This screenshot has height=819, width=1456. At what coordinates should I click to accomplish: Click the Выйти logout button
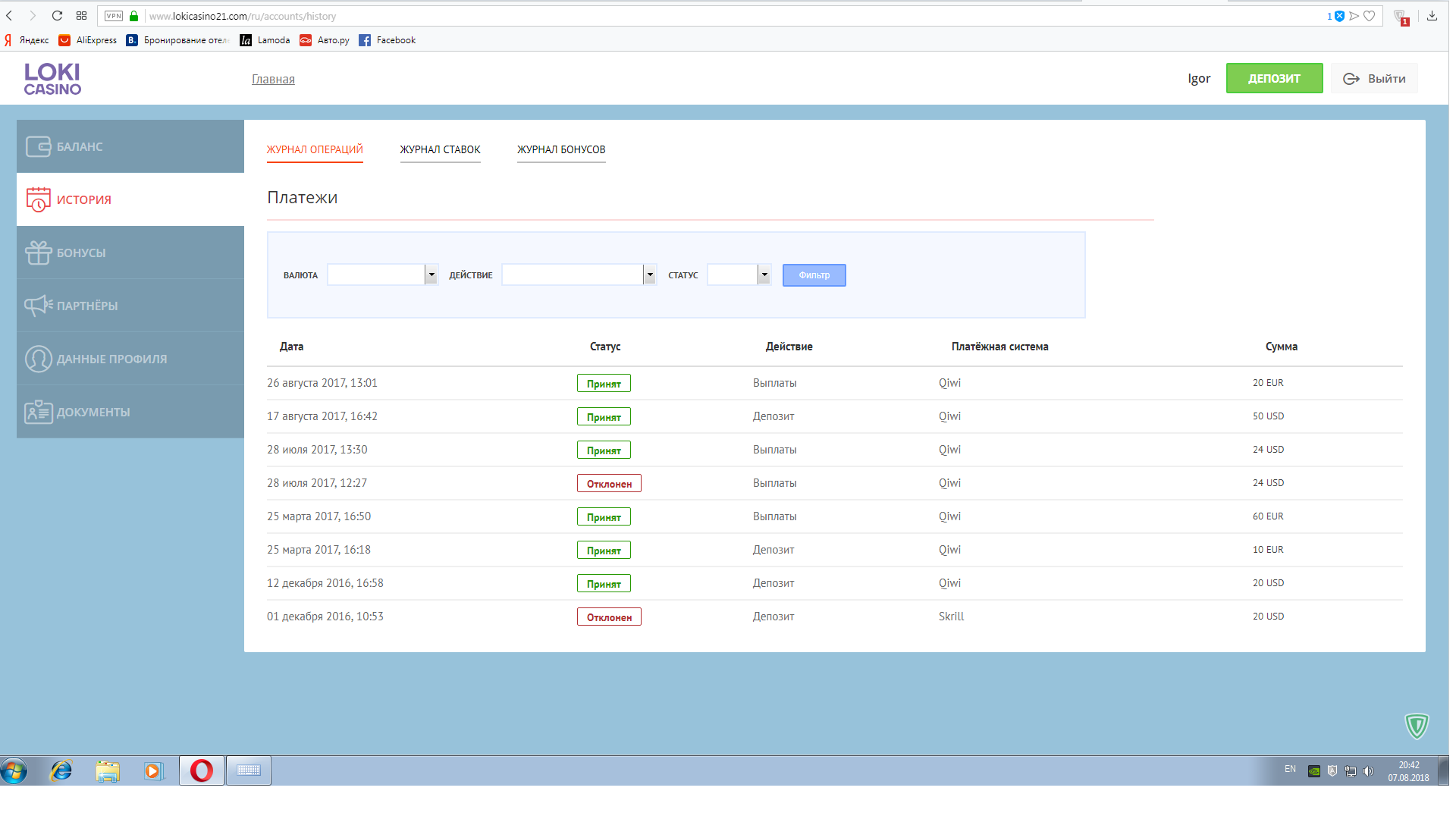1374,79
